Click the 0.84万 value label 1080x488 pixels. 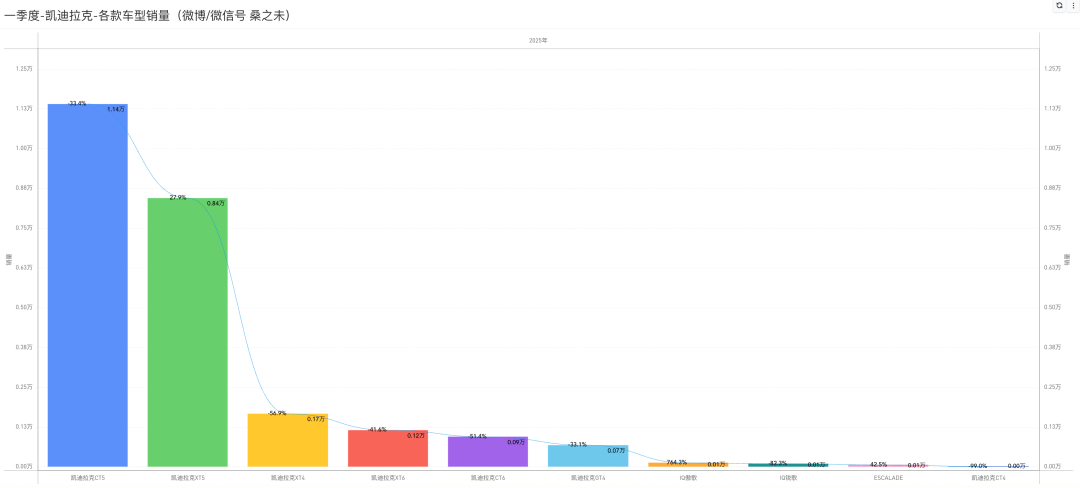tap(216, 203)
